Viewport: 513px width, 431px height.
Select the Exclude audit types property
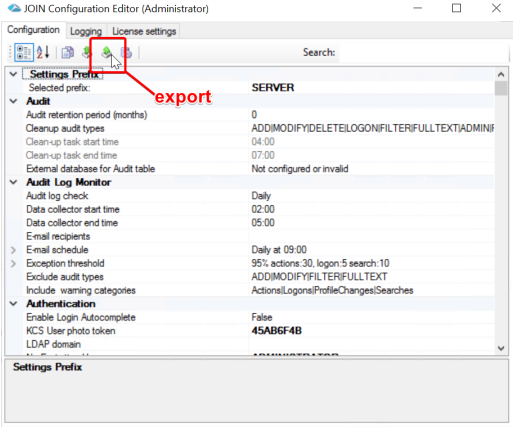point(65,277)
